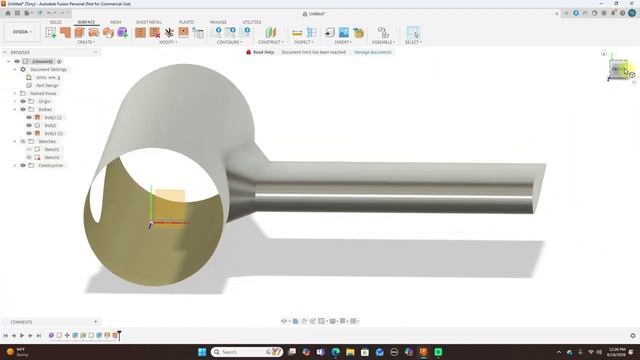Activate the root component radio button
Viewport: 640px width, 360px height.
(59, 61)
